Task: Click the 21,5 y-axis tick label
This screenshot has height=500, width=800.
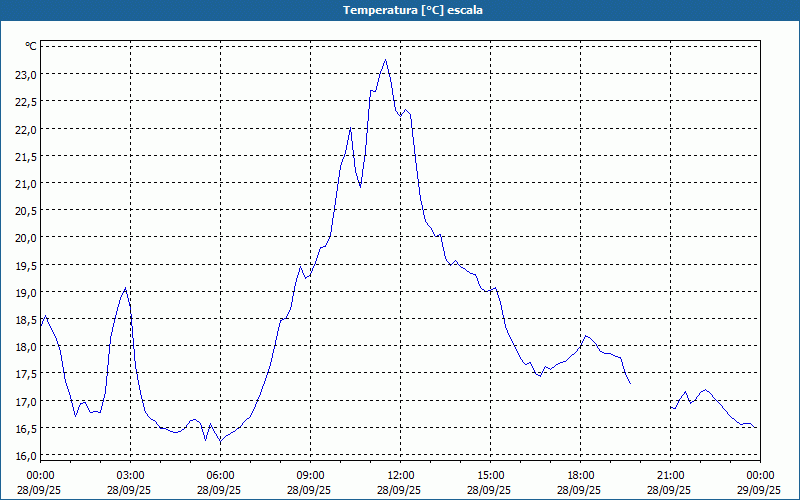Action: coord(25,157)
